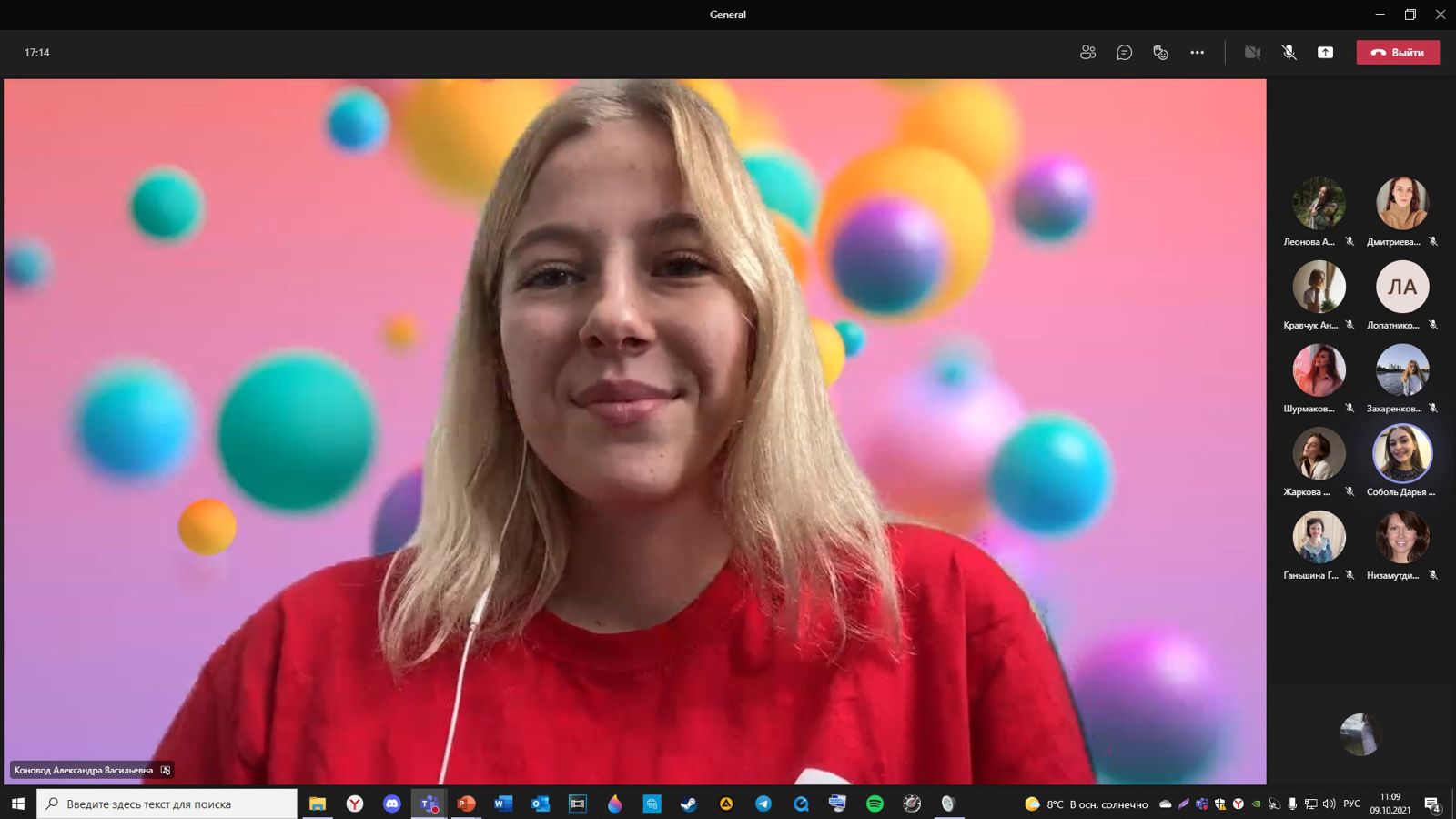Open Steam from the taskbar
The width and height of the screenshot is (1456, 819).
click(x=689, y=804)
